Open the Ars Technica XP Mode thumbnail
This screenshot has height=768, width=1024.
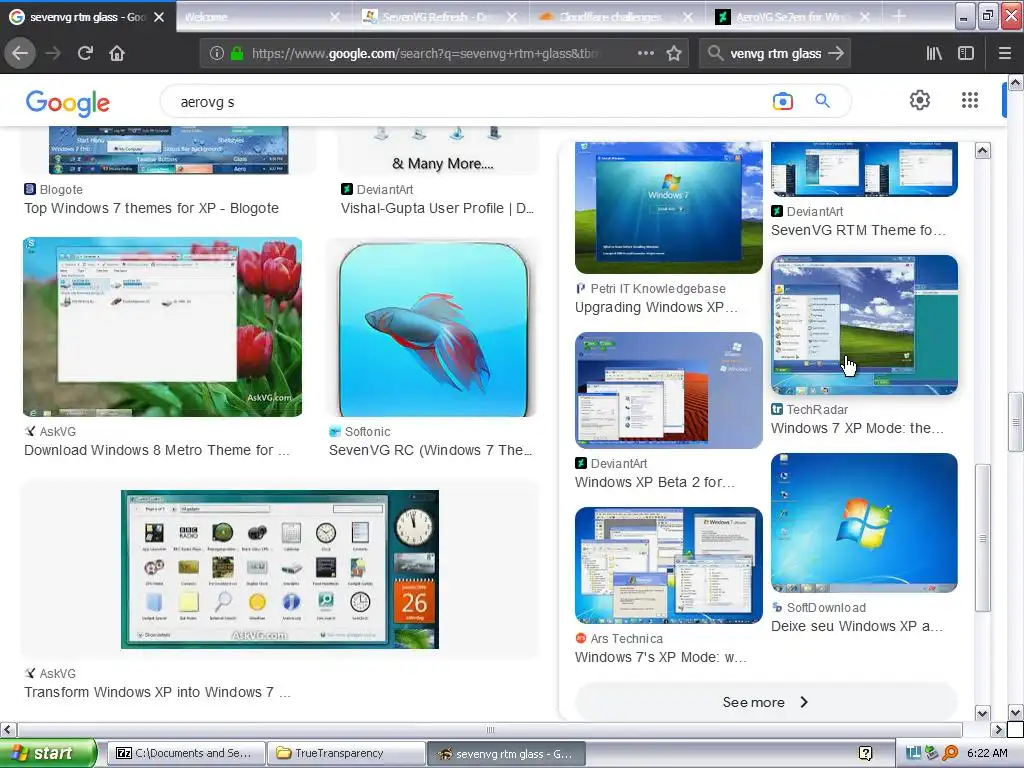[x=669, y=566]
